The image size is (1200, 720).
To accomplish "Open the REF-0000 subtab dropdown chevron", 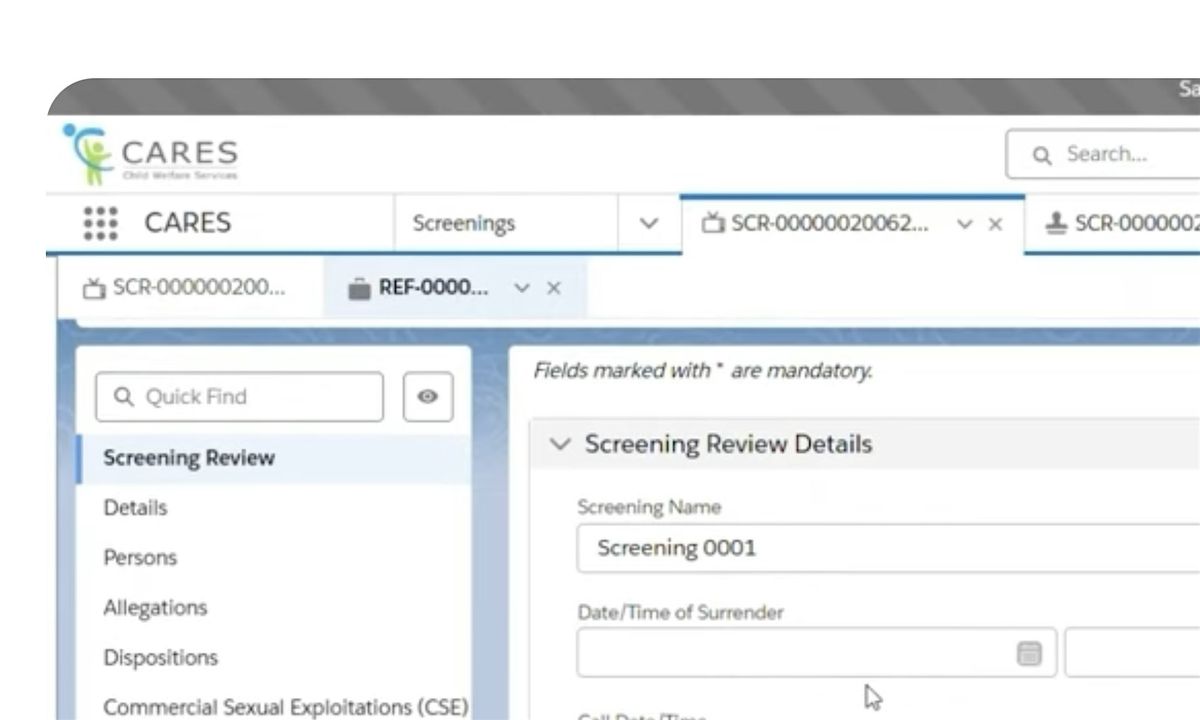I will pyautogui.click(x=521, y=288).
